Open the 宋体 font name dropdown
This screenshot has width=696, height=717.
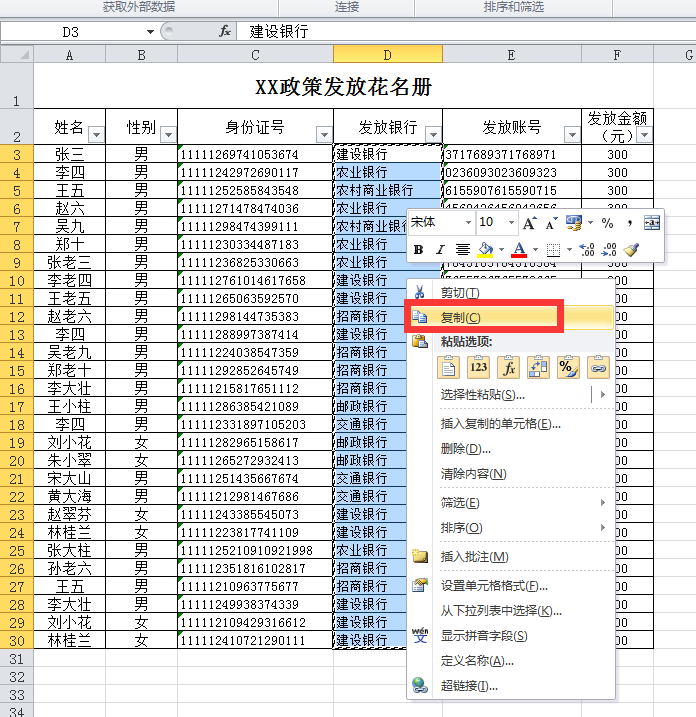pyautogui.click(x=468, y=223)
